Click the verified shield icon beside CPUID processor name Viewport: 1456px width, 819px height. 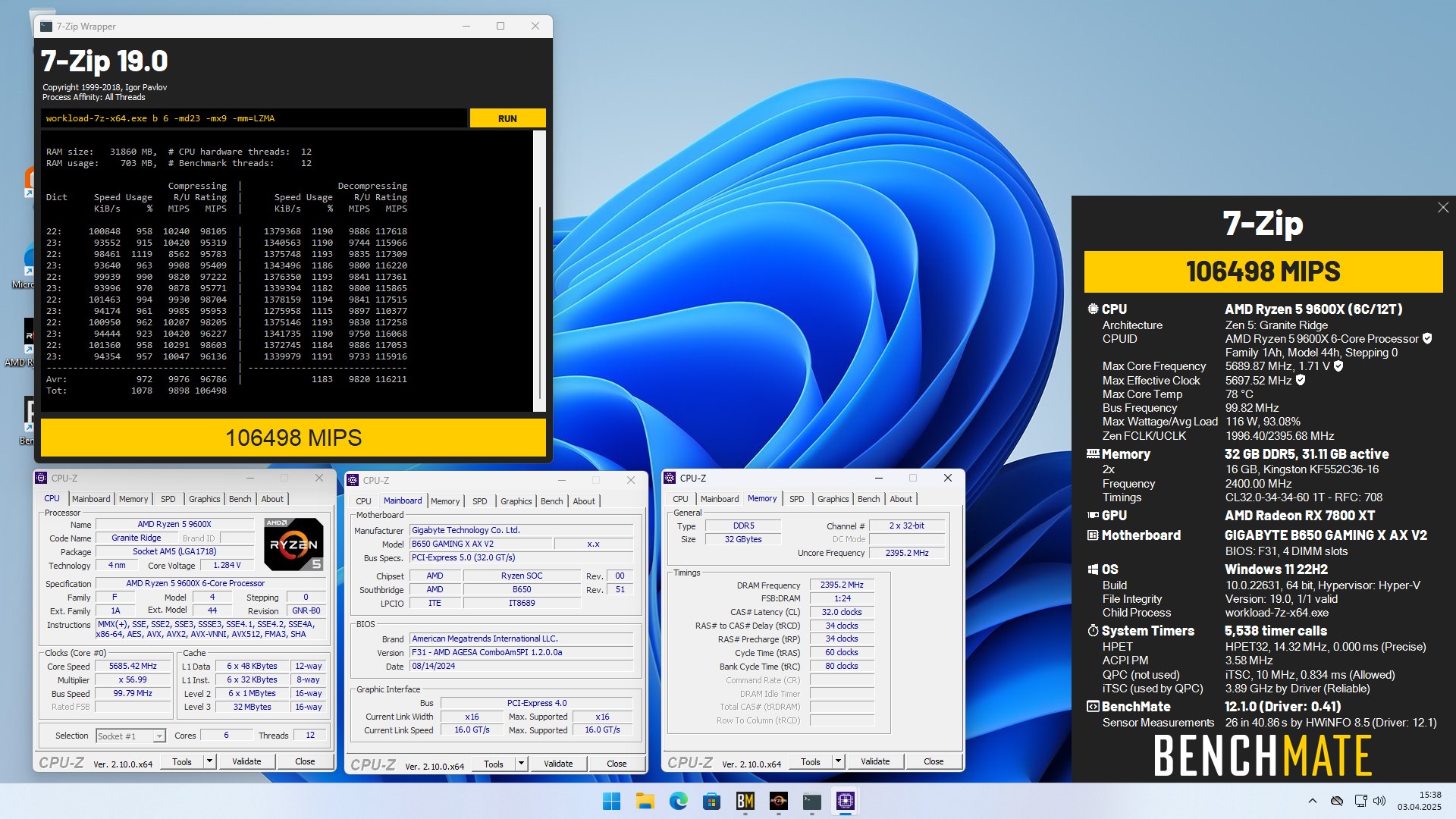point(1427,338)
